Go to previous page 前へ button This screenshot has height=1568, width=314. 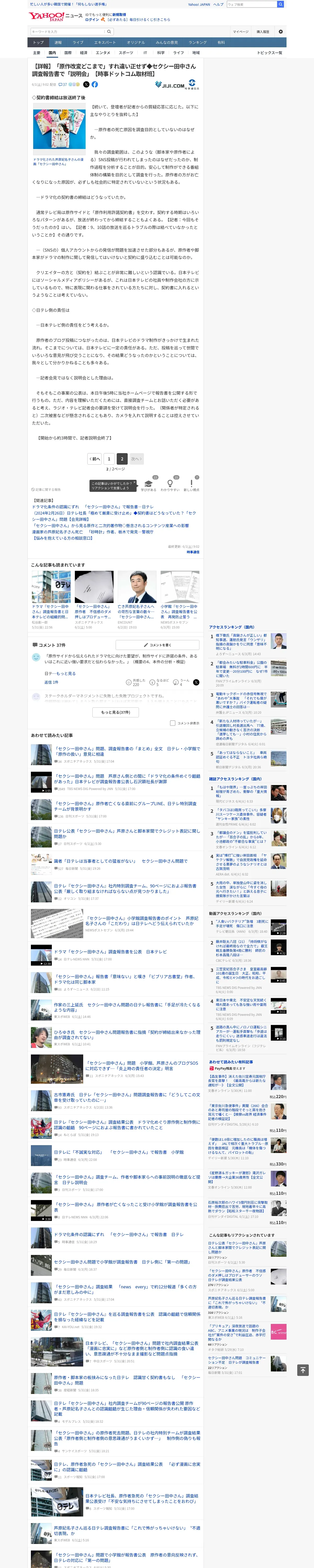tap(94, 459)
